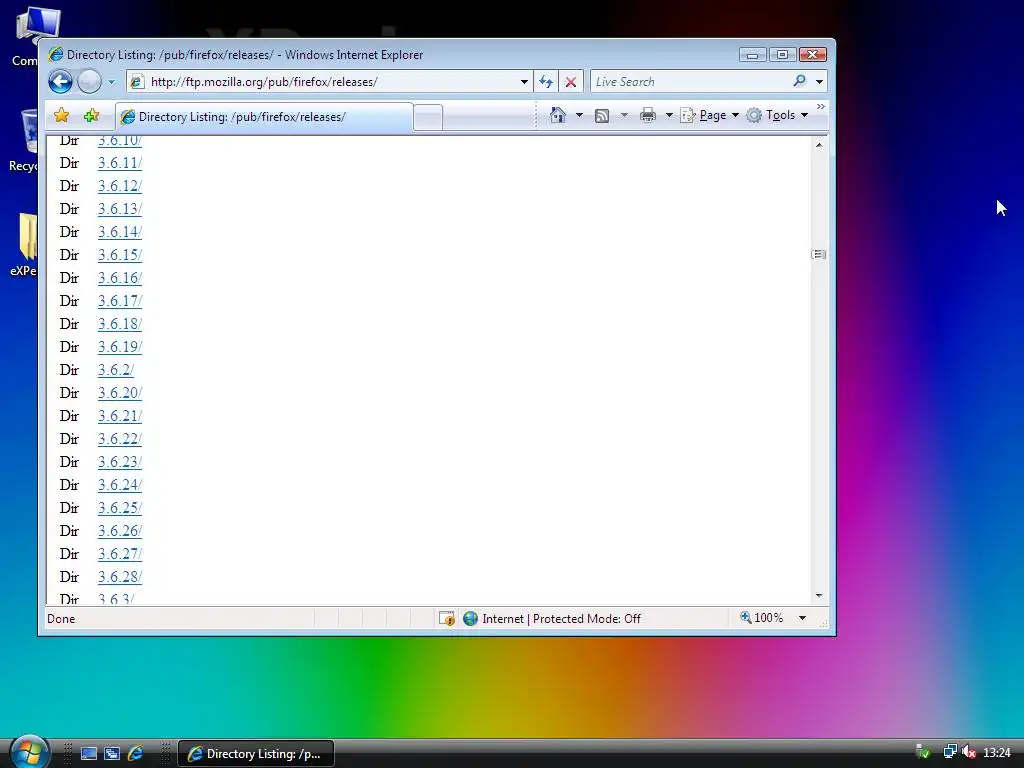This screenshot has height=768, width=1024.
Task: Click the Print icon
Action: click(648, 116)
